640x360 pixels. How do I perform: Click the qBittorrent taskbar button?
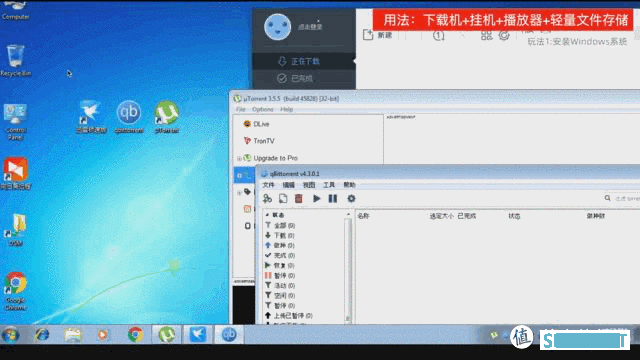(229, 335)
